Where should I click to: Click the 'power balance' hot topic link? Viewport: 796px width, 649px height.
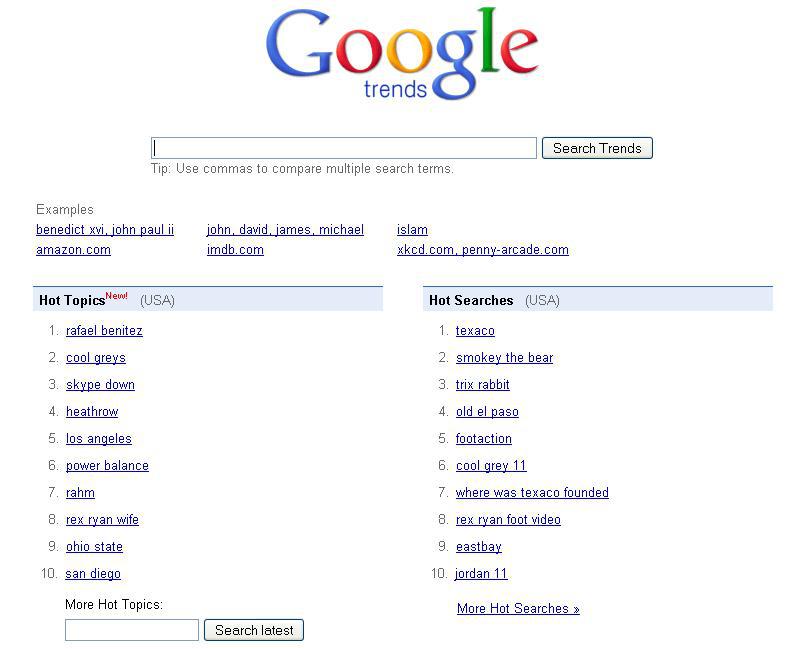click(107, 466)
